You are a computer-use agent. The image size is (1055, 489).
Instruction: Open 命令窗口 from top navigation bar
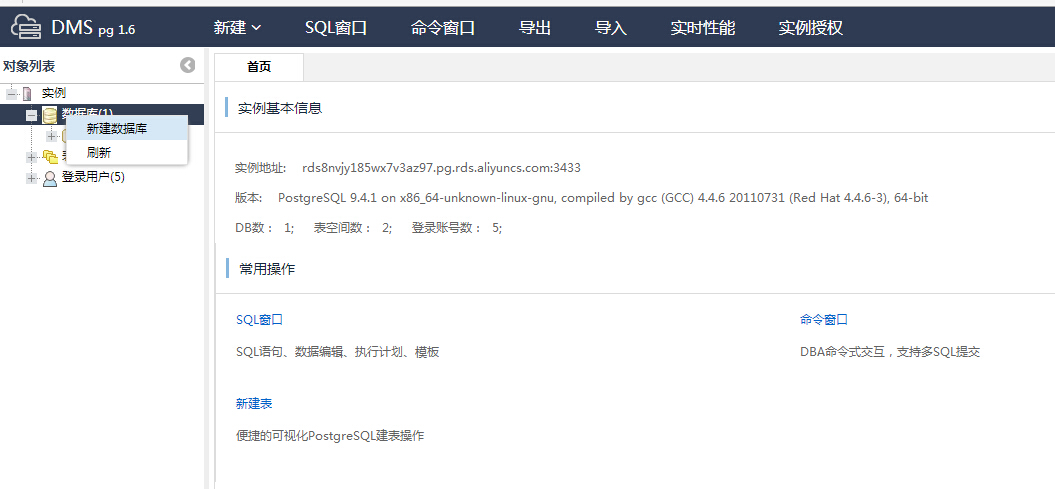click(x=442, y=28)
